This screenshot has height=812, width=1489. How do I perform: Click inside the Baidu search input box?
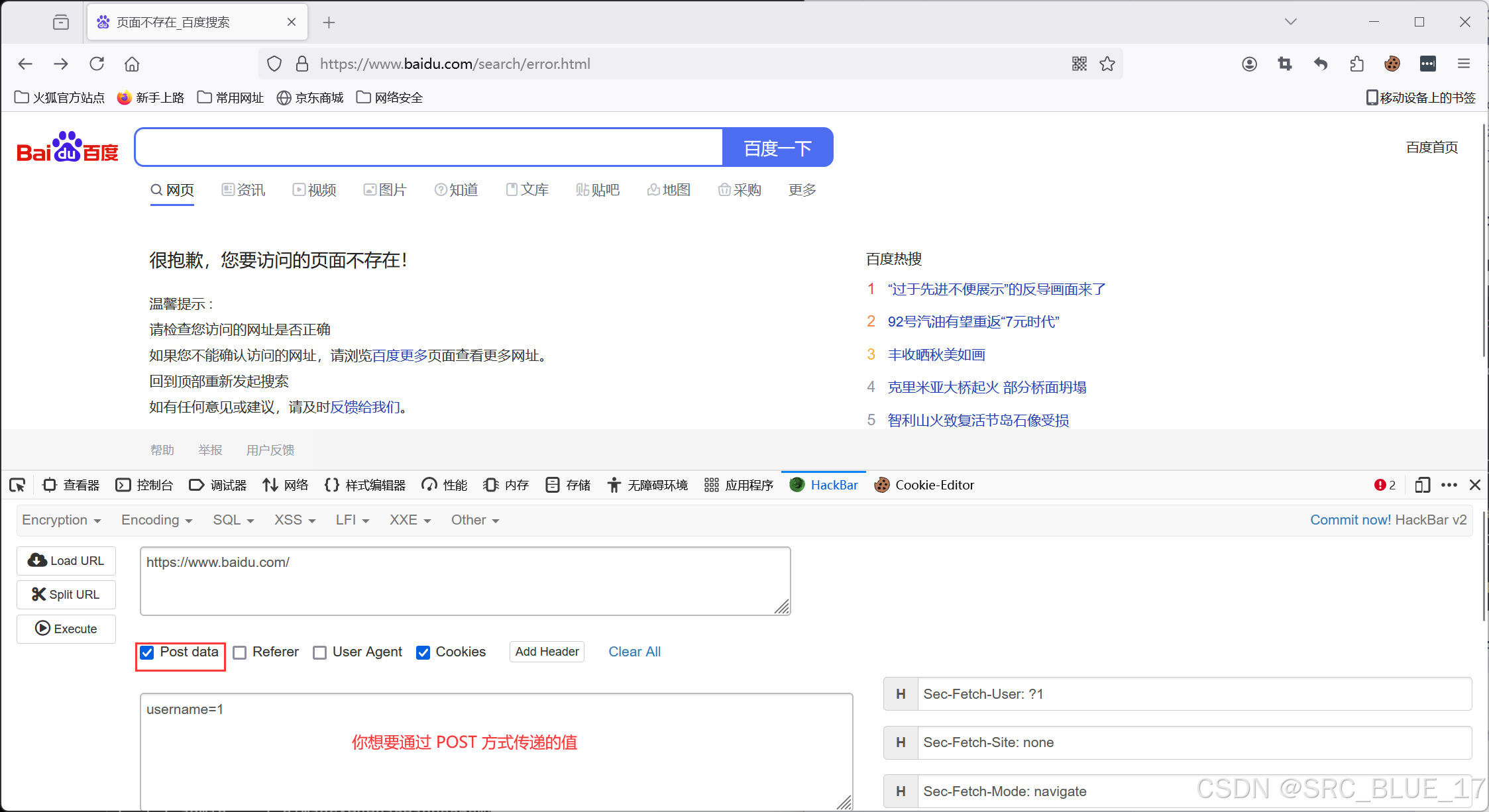point(428,147)
